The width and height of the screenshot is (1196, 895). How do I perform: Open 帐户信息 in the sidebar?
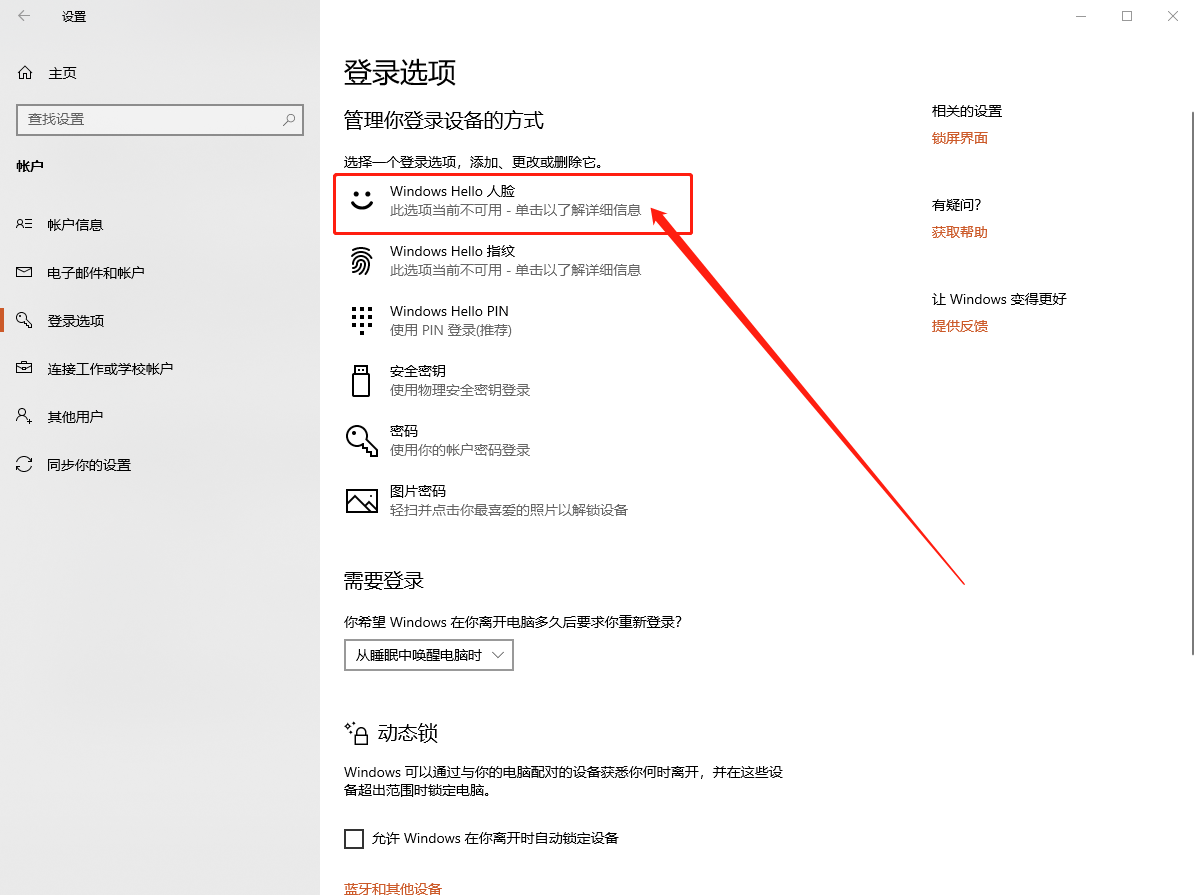click(x=75, y=225)
